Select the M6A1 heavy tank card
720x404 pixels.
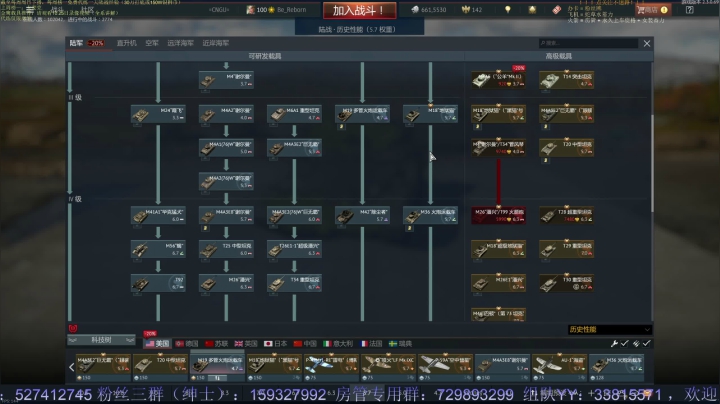pyautogui.click(x=294, y=114)
